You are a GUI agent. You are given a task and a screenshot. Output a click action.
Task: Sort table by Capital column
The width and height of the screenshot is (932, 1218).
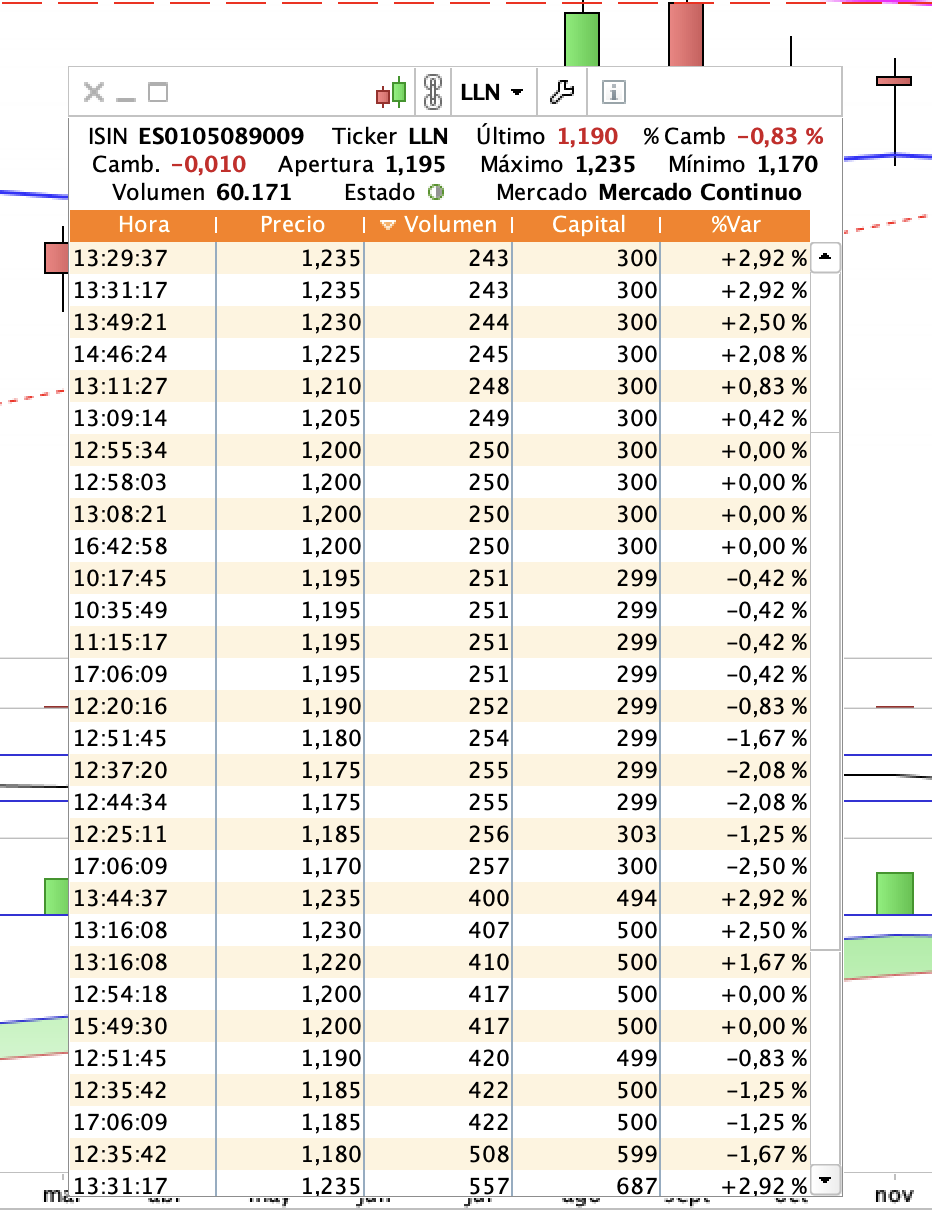click(587, 225)
